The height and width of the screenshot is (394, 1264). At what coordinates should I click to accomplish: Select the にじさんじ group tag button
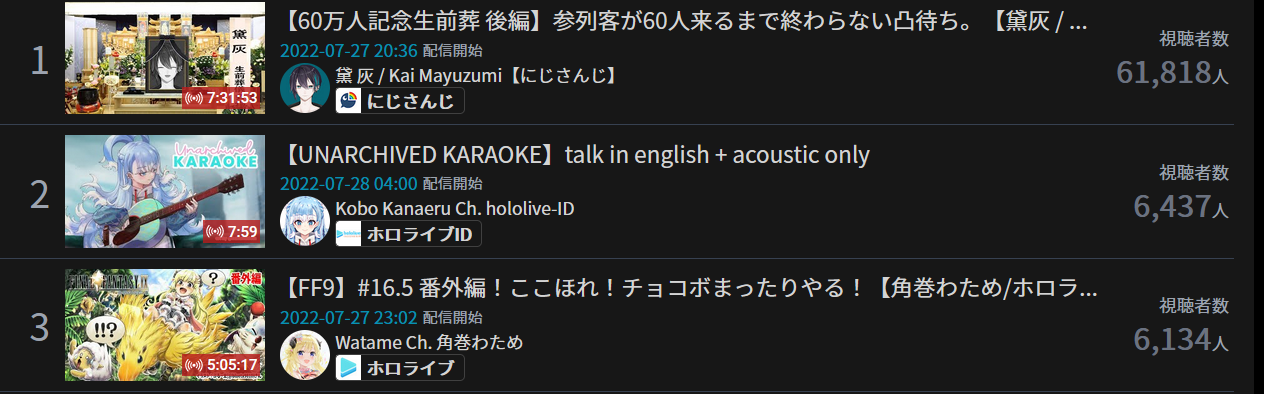(400, 101)
